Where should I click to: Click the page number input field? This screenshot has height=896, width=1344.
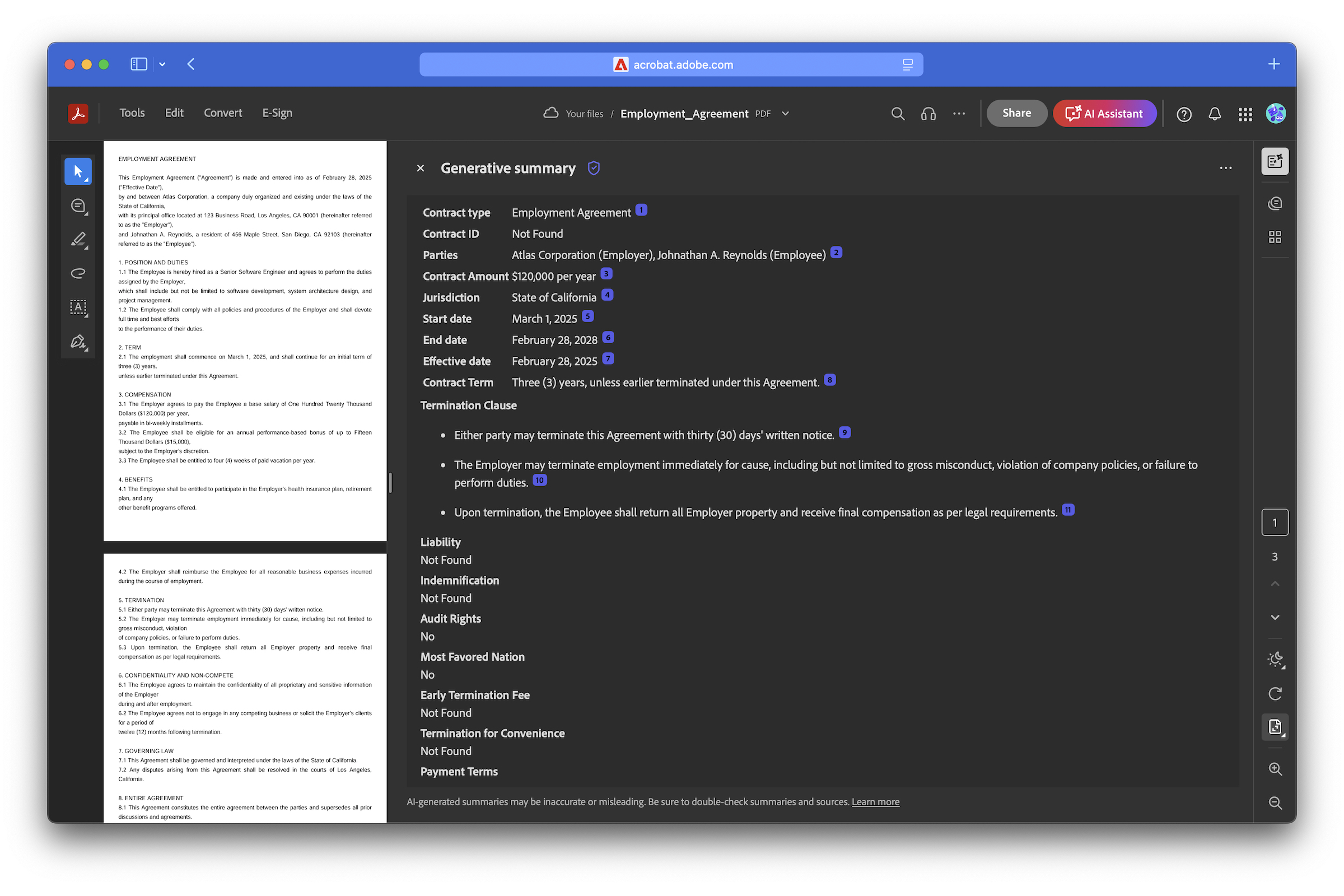coord(1276,522)
